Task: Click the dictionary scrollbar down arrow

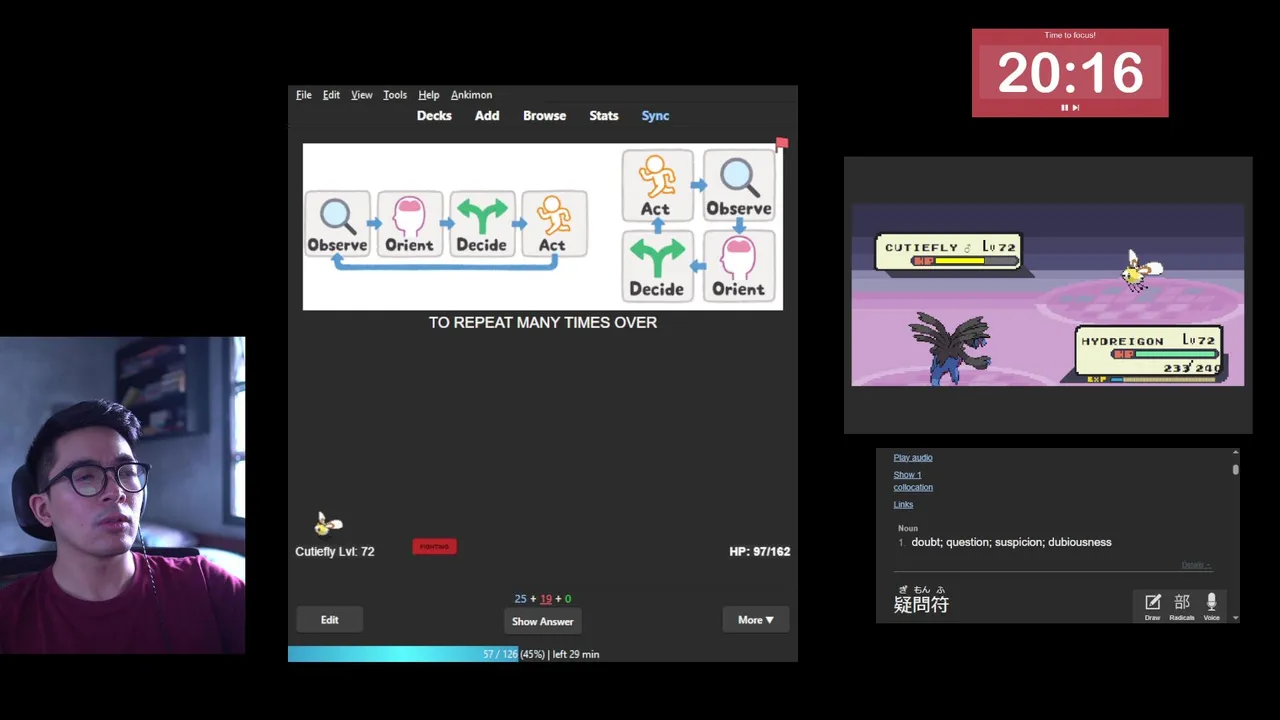Action: 1236,618
